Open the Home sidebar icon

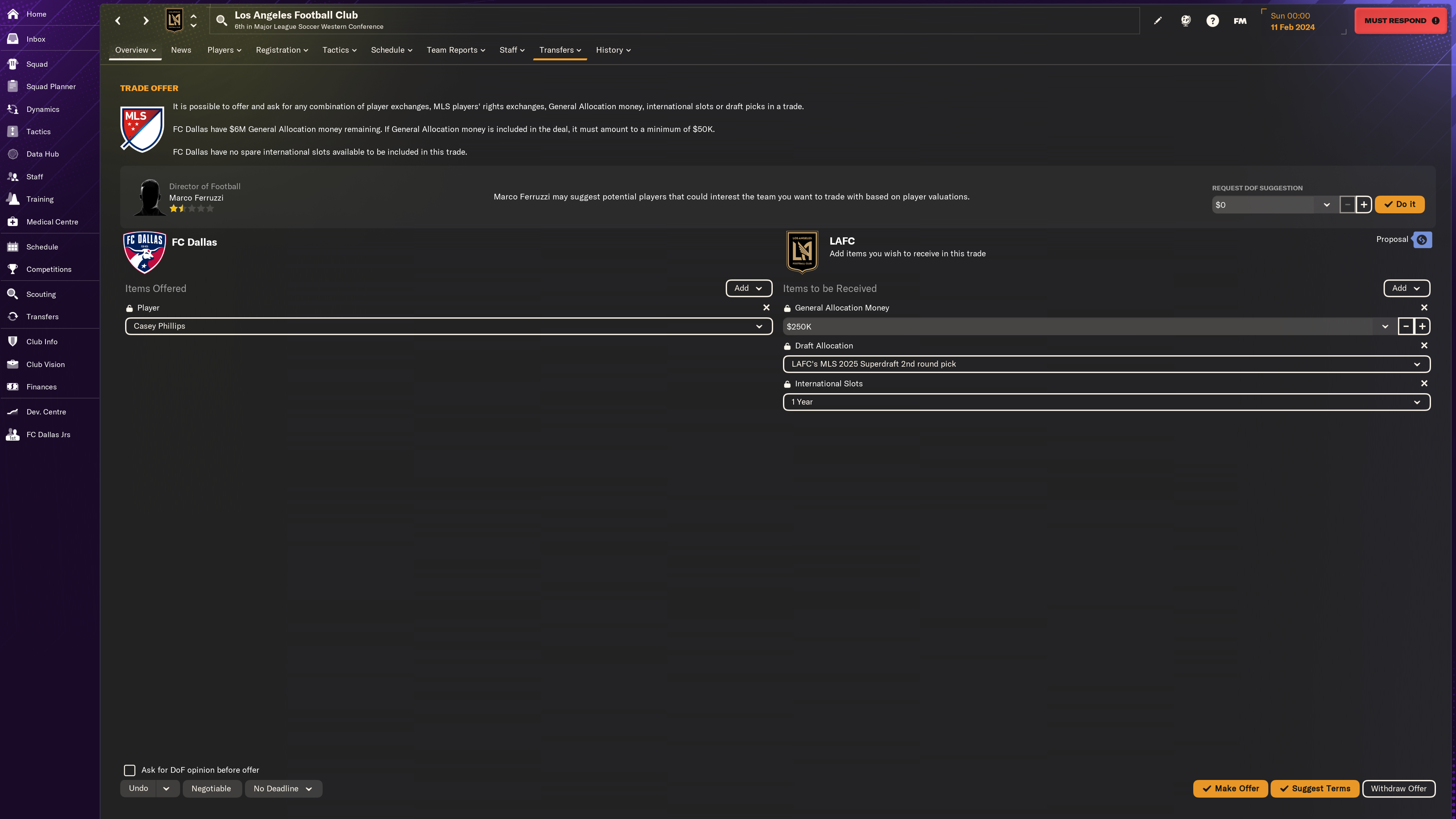click(13, 14)
